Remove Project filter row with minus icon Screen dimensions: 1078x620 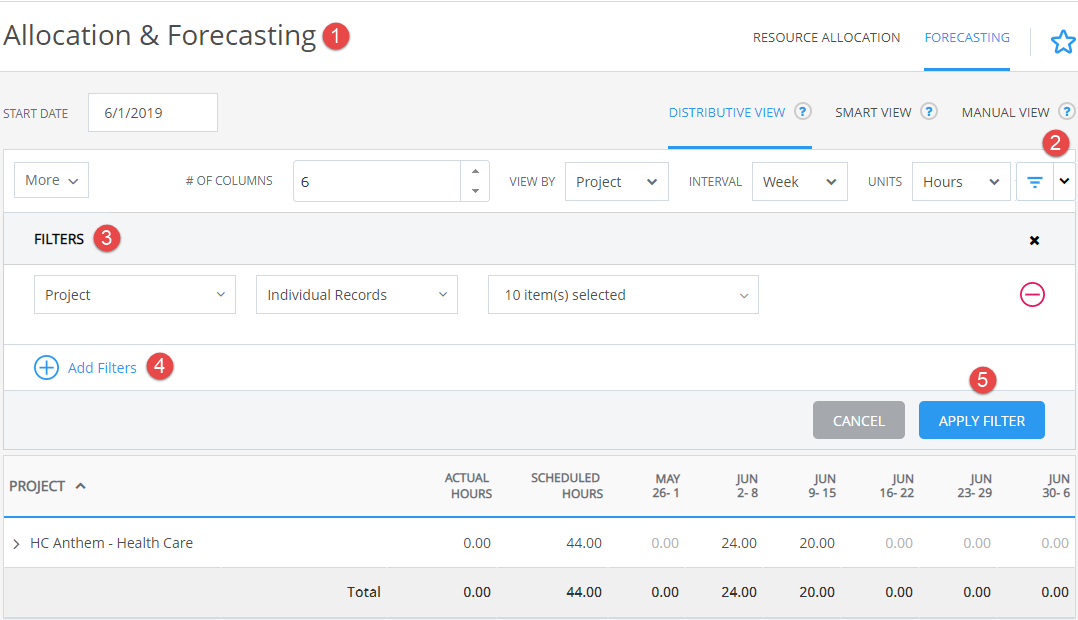[x=1032, y=294]
